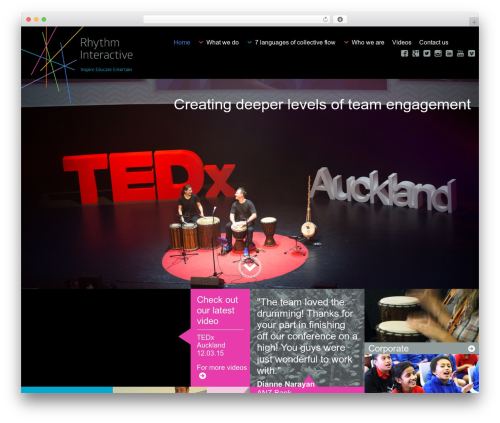
Task: Open the Instagram social icon
Action: coord(438,53)
